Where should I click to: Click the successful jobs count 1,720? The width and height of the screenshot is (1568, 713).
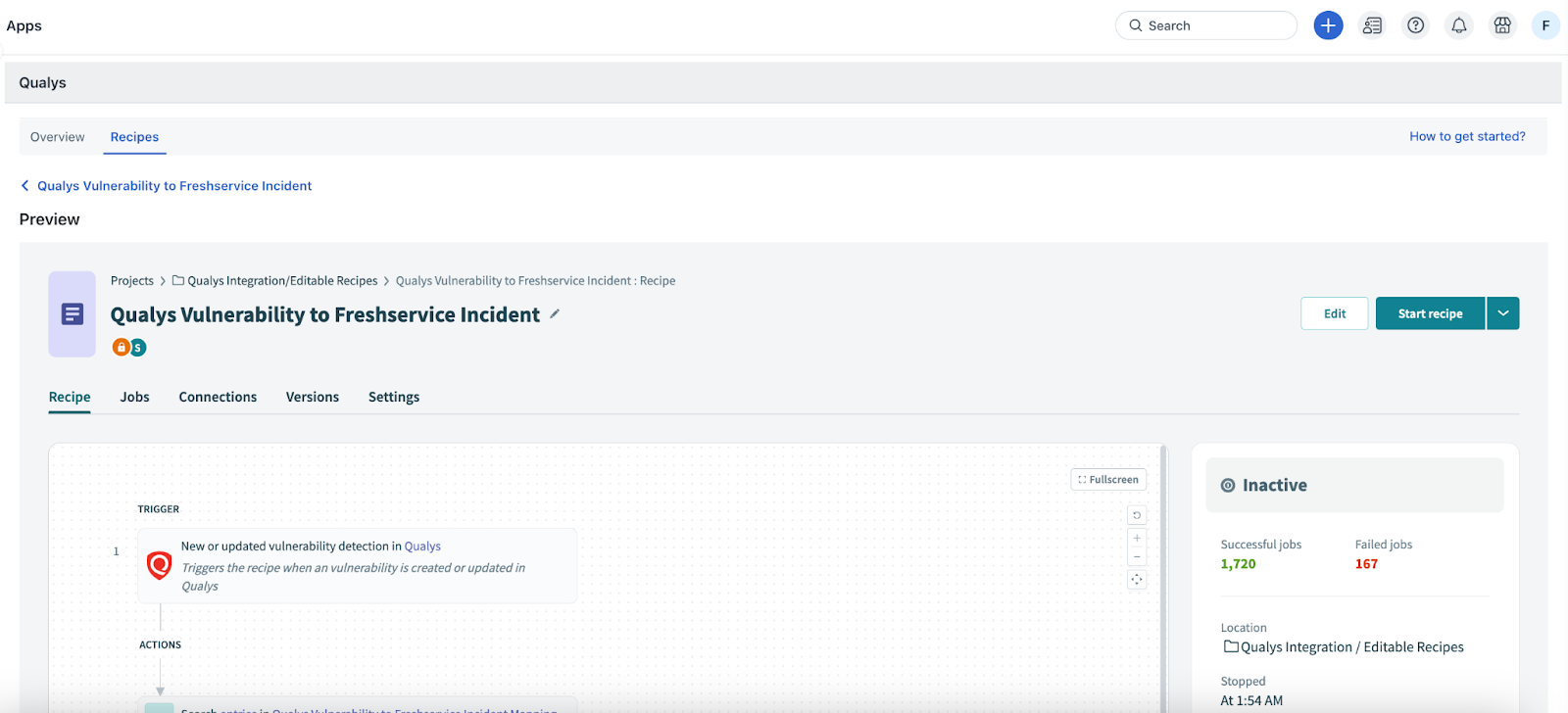click(1238, 564)
